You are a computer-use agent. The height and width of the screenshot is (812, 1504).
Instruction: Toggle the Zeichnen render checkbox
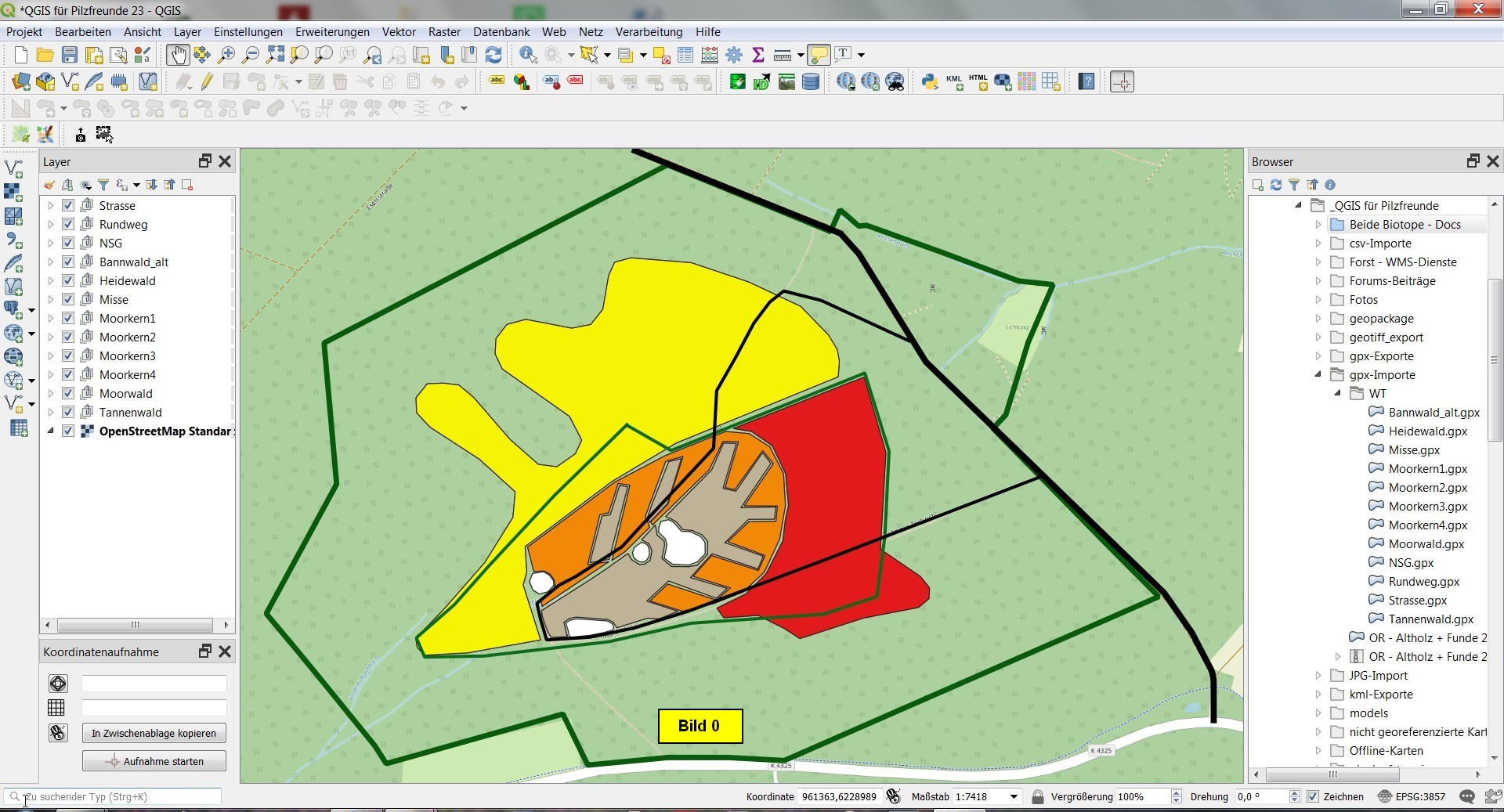pyautogui.click(x=1313, y=796)
